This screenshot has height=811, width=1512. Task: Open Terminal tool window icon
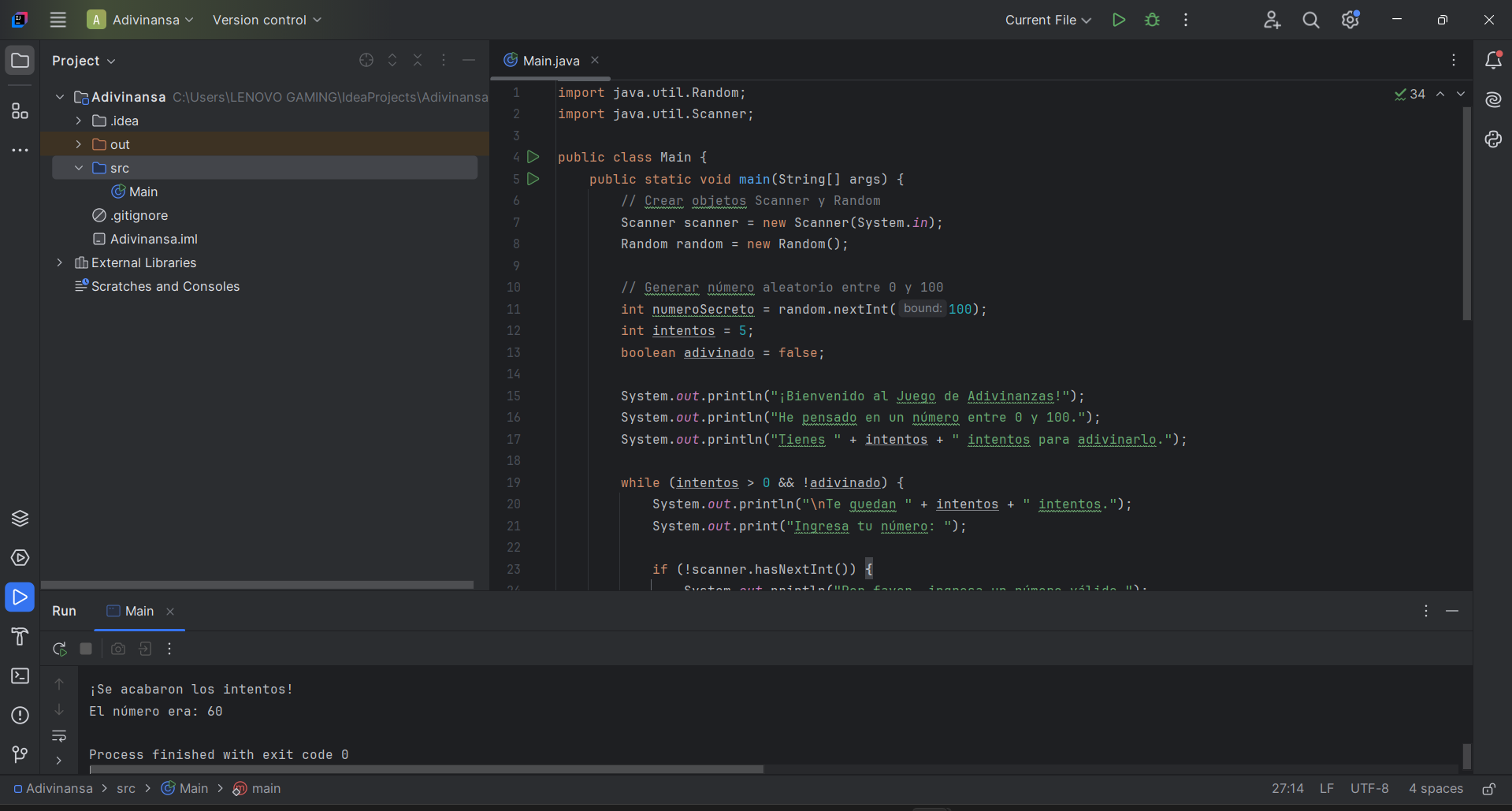point(20,675)
